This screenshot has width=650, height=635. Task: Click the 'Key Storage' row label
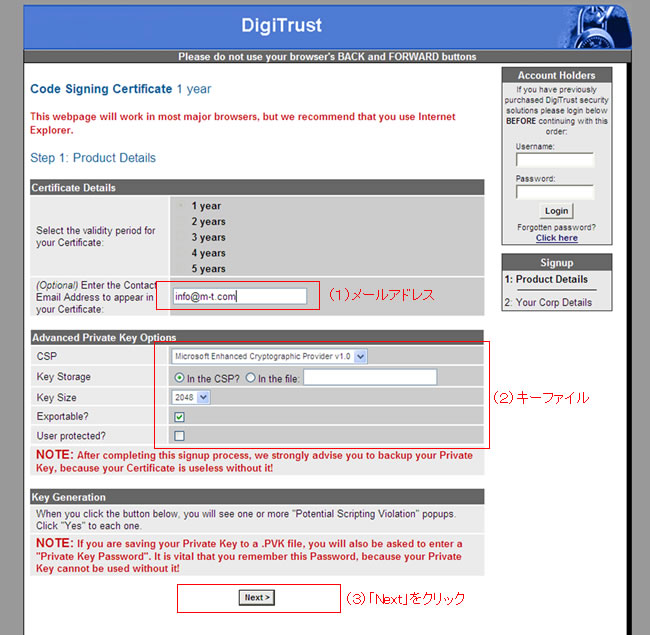click(63, 377)
